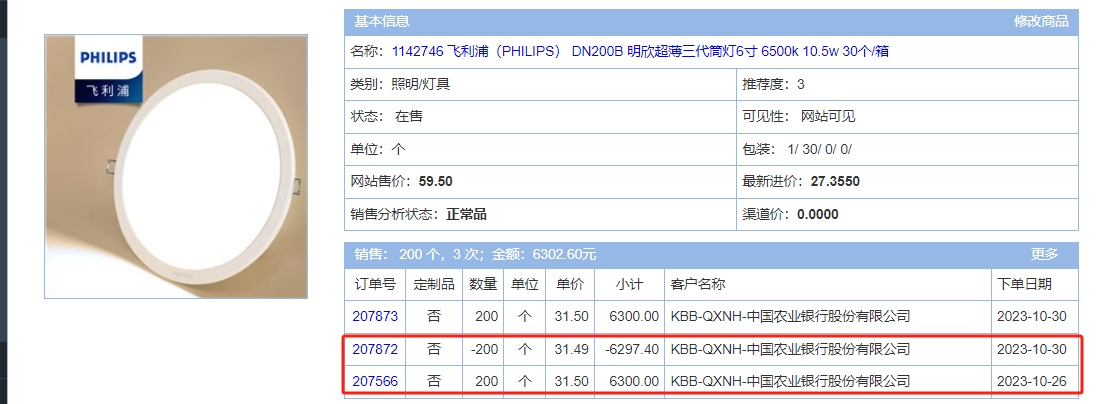
Task: Click the 状态 在售 cell
Action: coord(540,116)
